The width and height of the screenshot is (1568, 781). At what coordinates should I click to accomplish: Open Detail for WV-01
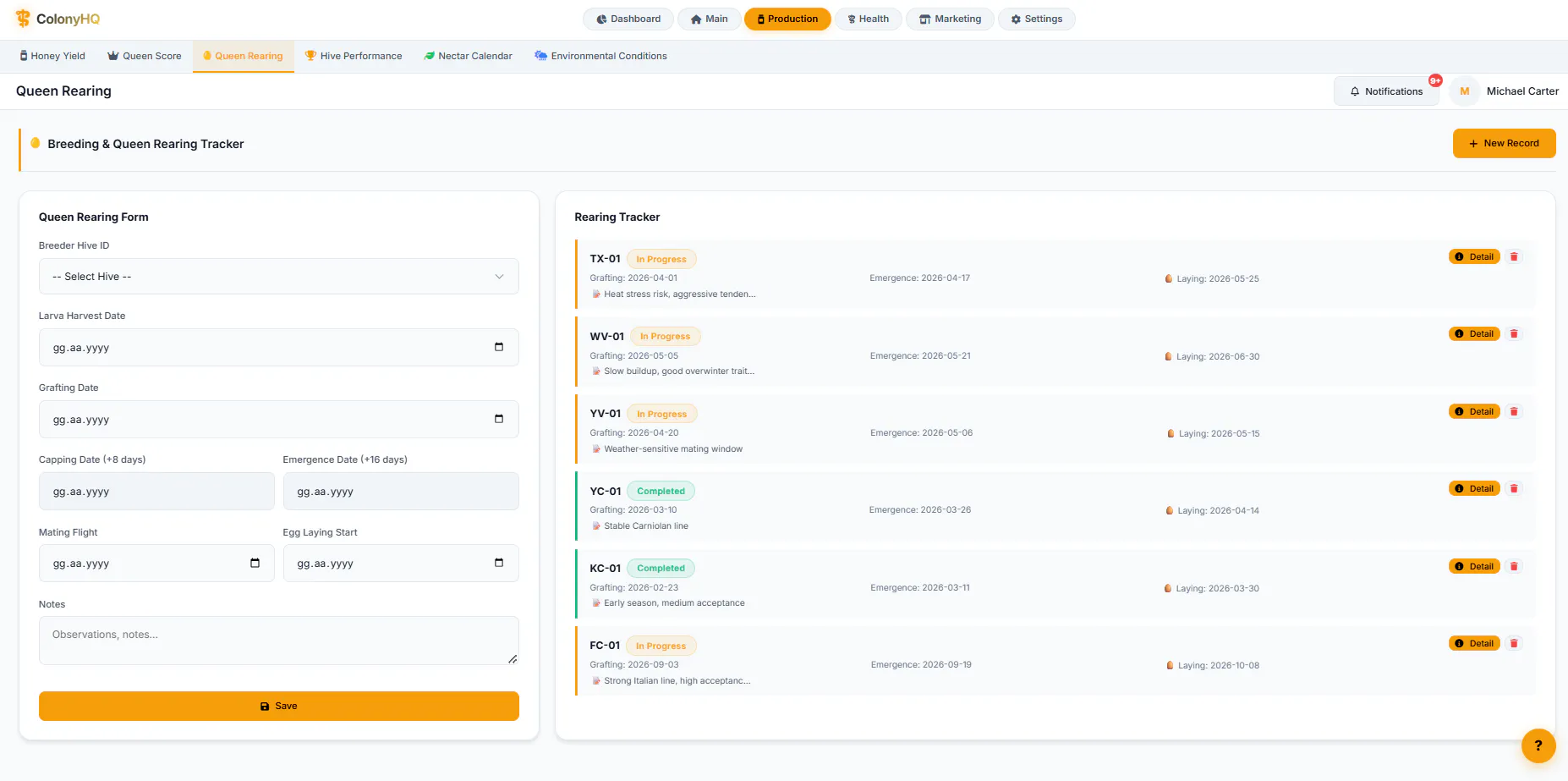click(x=1474, y=333)
